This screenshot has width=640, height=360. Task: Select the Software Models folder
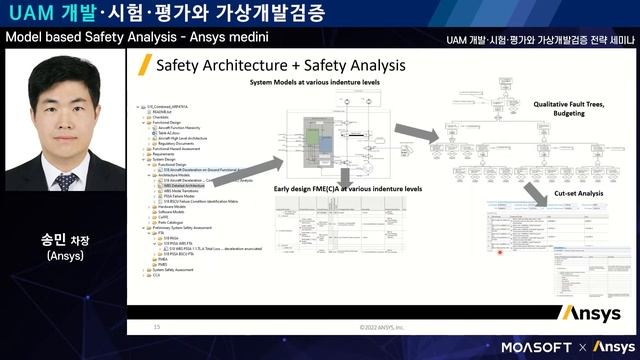click(x=171, y=212)
